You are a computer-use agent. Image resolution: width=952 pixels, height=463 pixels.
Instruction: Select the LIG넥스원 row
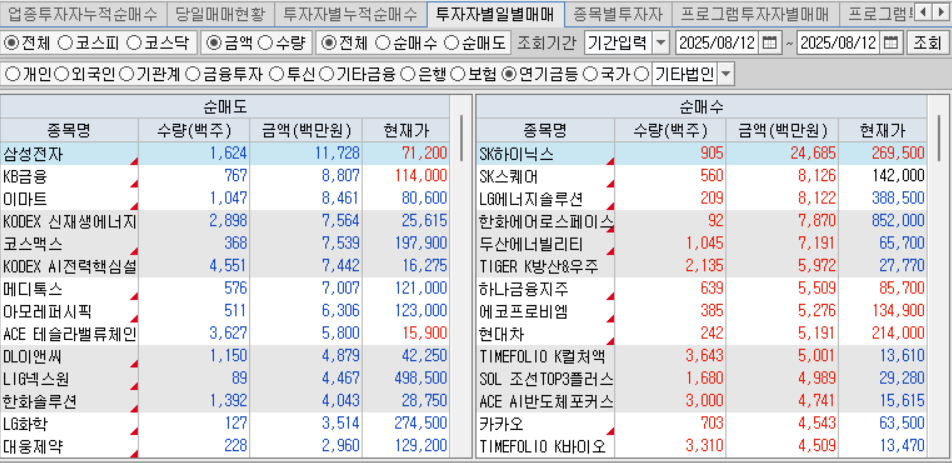[225, 379]
